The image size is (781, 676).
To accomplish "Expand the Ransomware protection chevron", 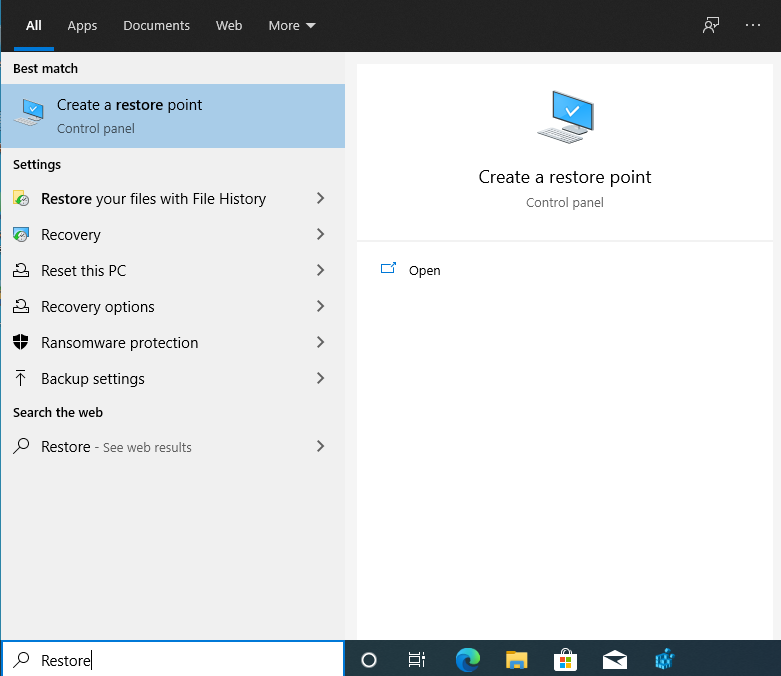I will point(320,343).
